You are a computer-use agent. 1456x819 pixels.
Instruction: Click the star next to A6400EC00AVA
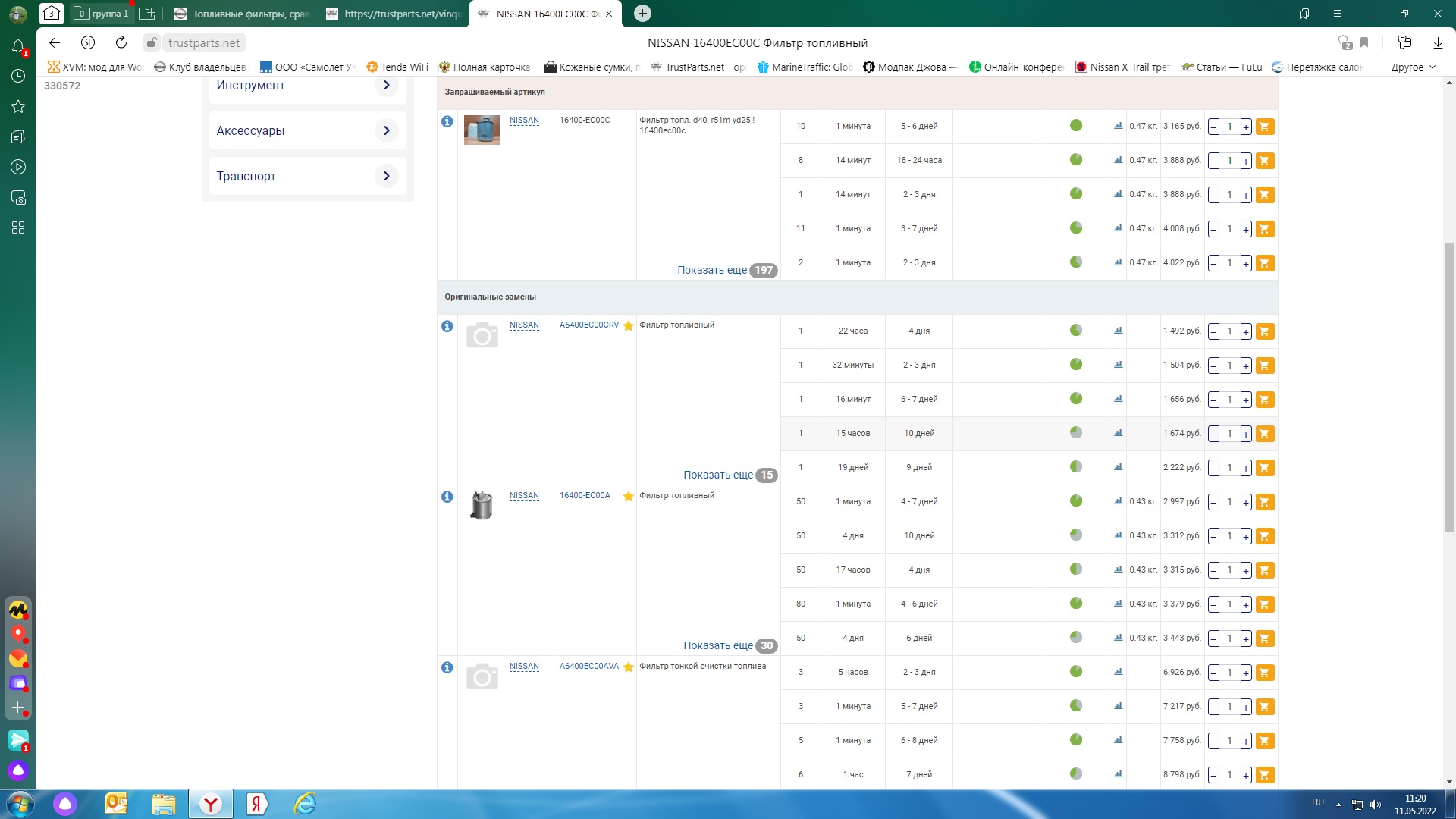coord(628,667)
